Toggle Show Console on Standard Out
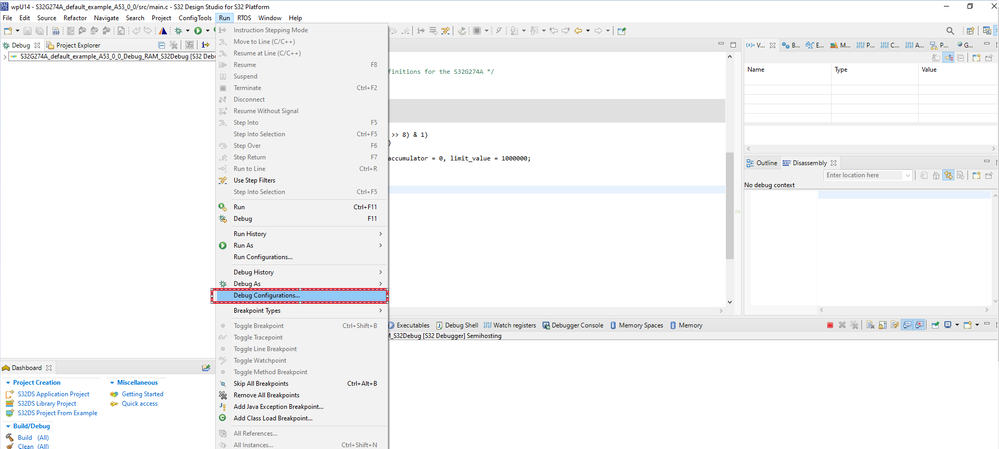999x449 pixels. (x=907, y=325)
